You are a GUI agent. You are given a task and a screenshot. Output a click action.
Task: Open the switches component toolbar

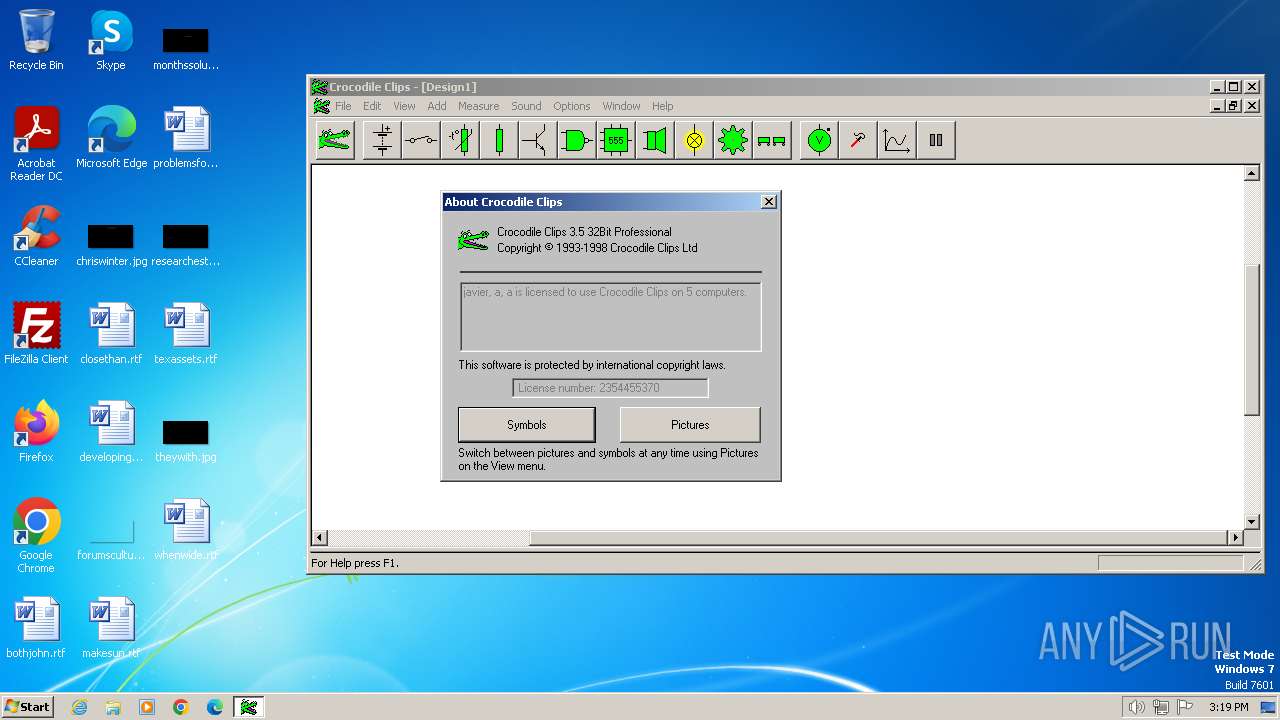click(421, 140)
